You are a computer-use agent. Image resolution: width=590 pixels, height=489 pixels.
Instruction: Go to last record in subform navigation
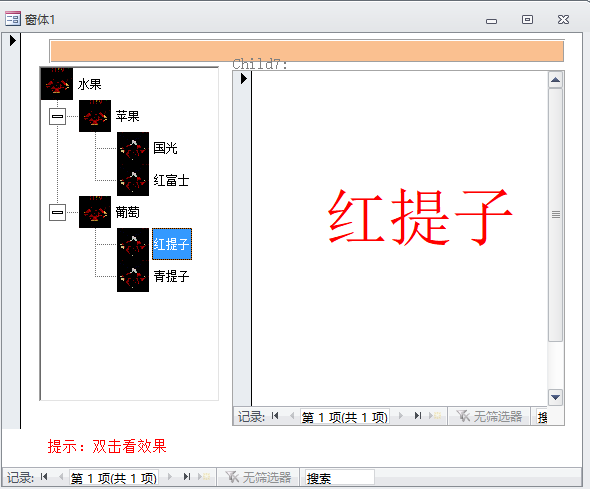tap(418, 416)
